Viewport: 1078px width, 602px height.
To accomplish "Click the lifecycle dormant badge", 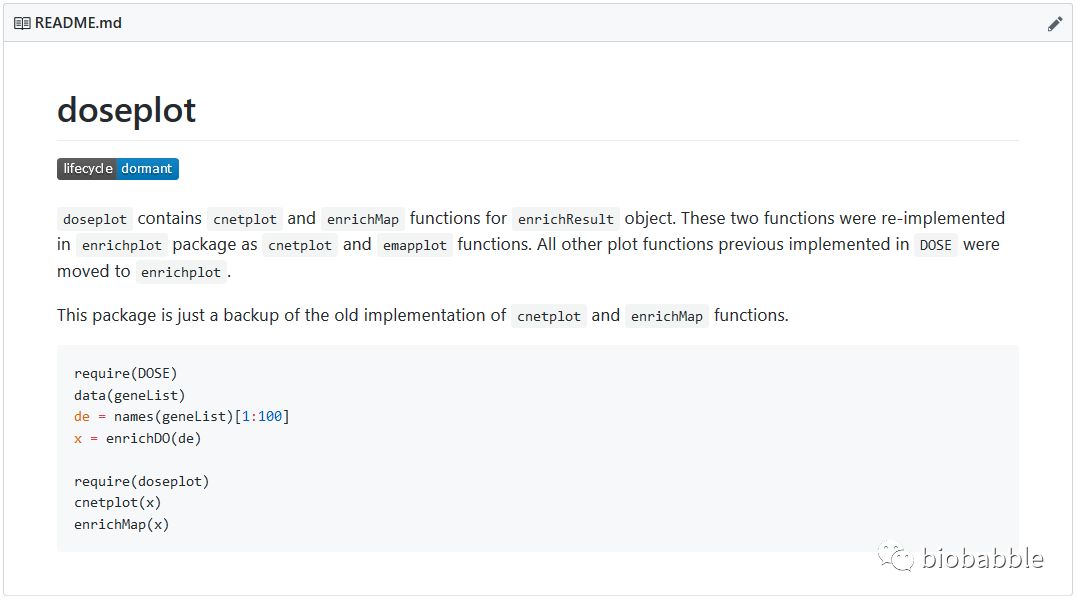I will coord(118,169).
